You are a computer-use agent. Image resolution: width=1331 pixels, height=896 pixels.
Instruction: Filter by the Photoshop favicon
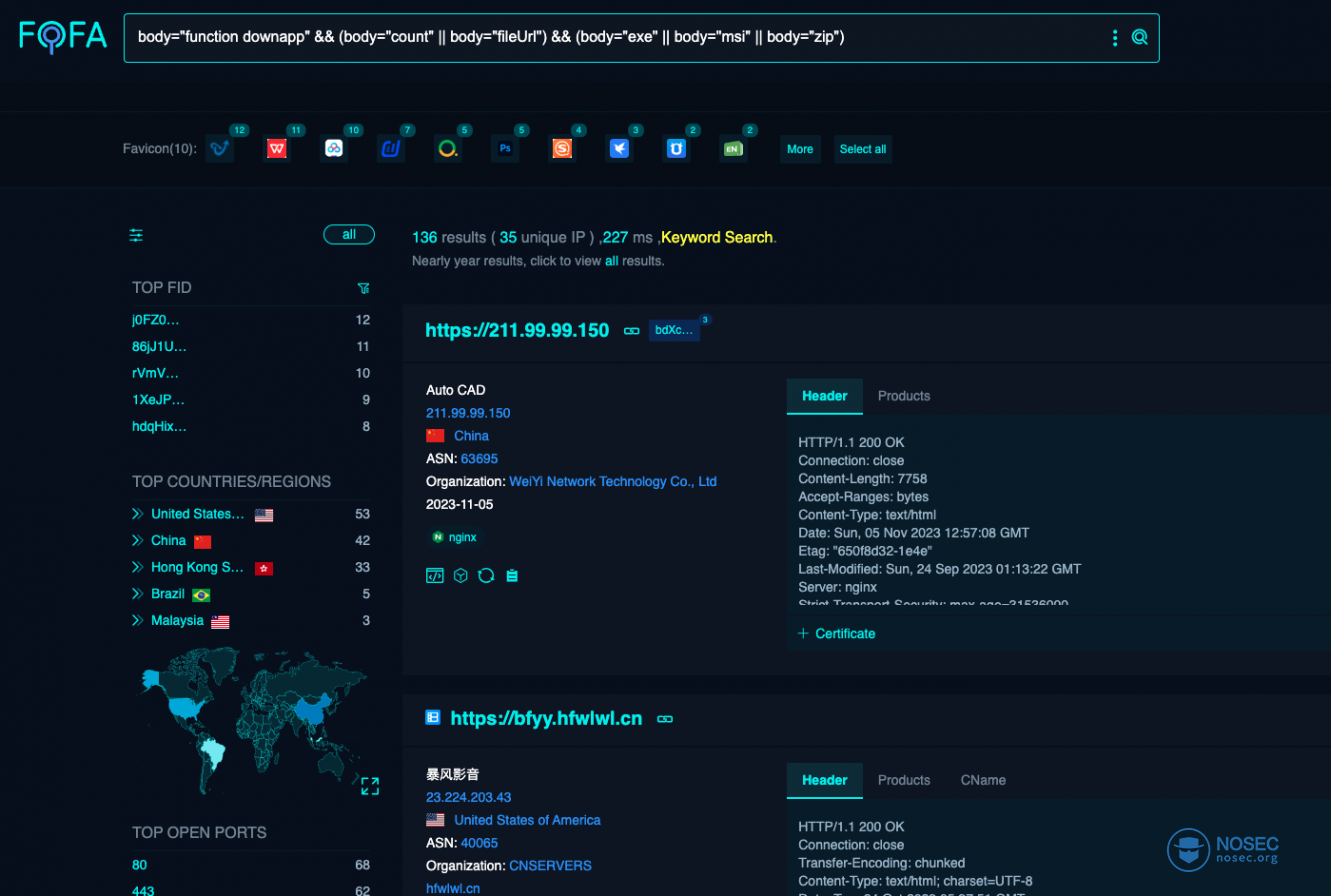[505, 149]
